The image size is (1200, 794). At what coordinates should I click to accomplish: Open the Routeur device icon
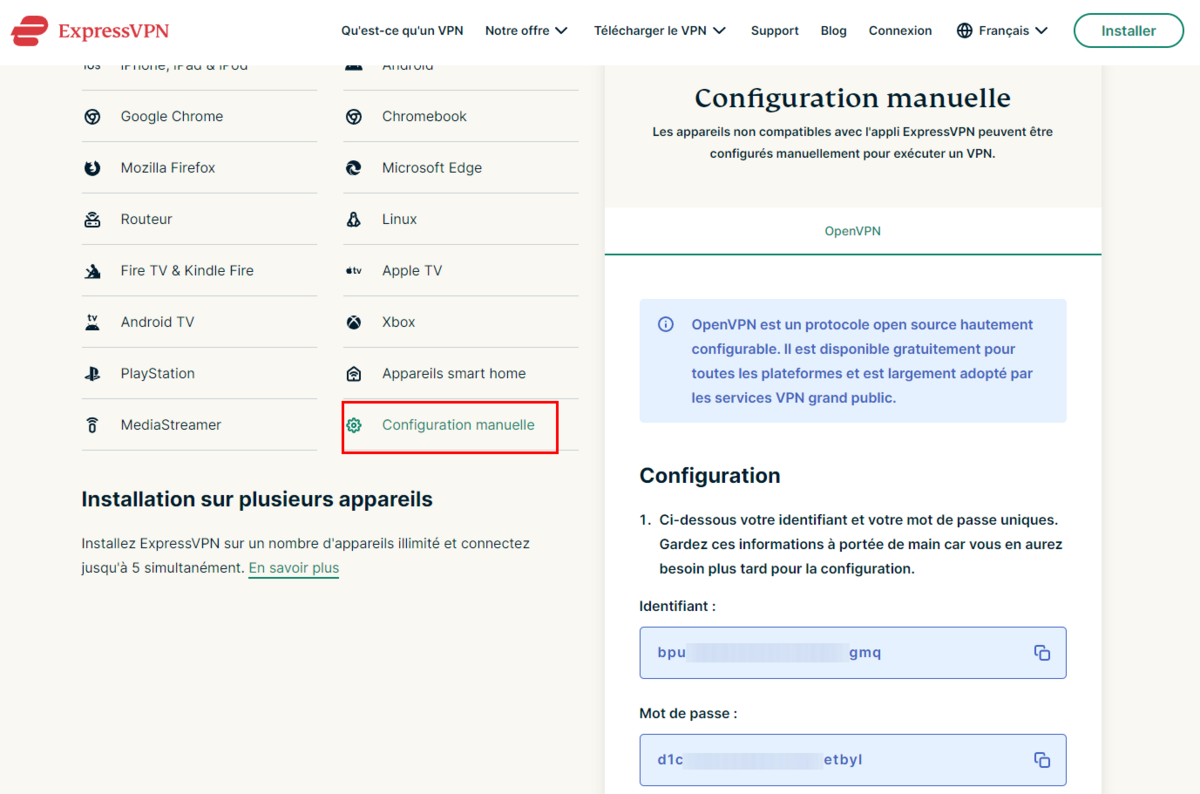92,220
